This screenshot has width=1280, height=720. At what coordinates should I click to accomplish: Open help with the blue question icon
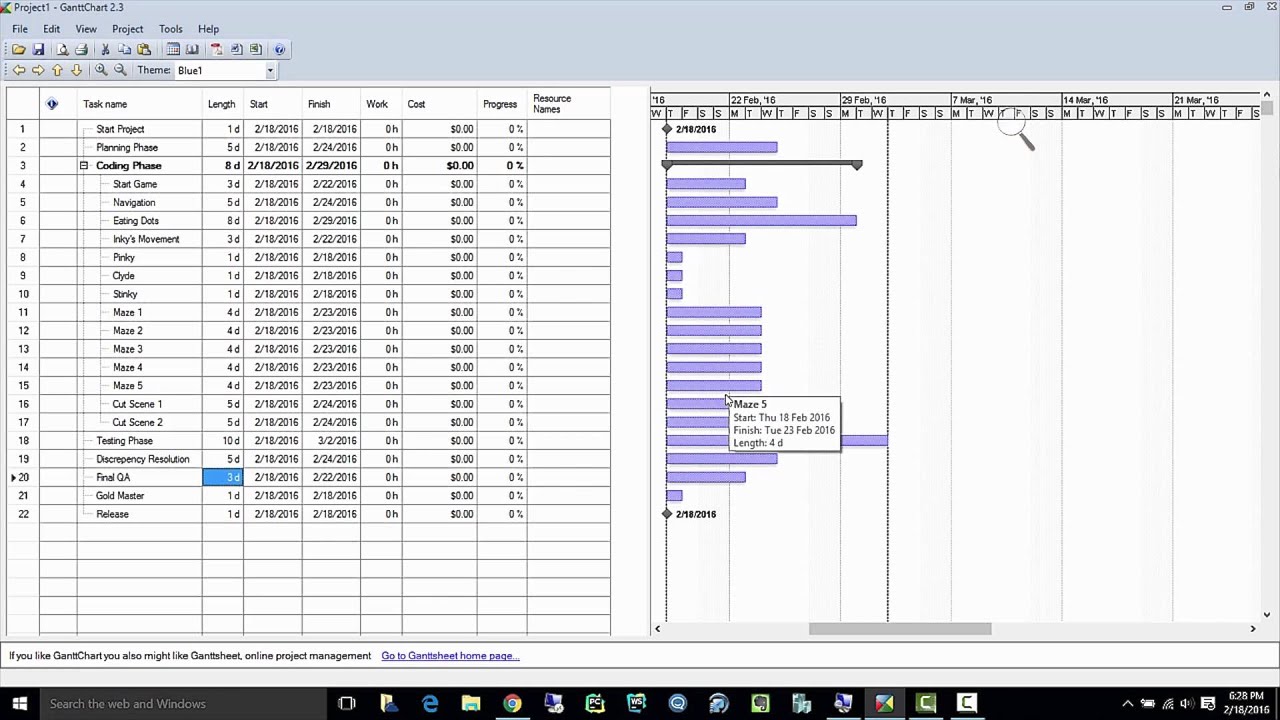pos(279,49)
